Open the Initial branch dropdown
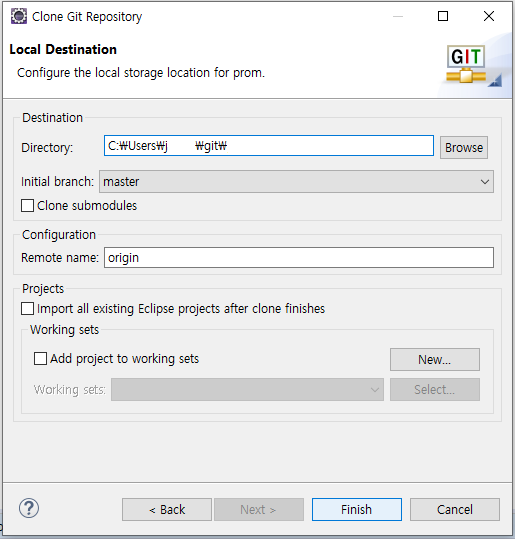Viewport: 515px width, 539px height. [x=296, y=182]
